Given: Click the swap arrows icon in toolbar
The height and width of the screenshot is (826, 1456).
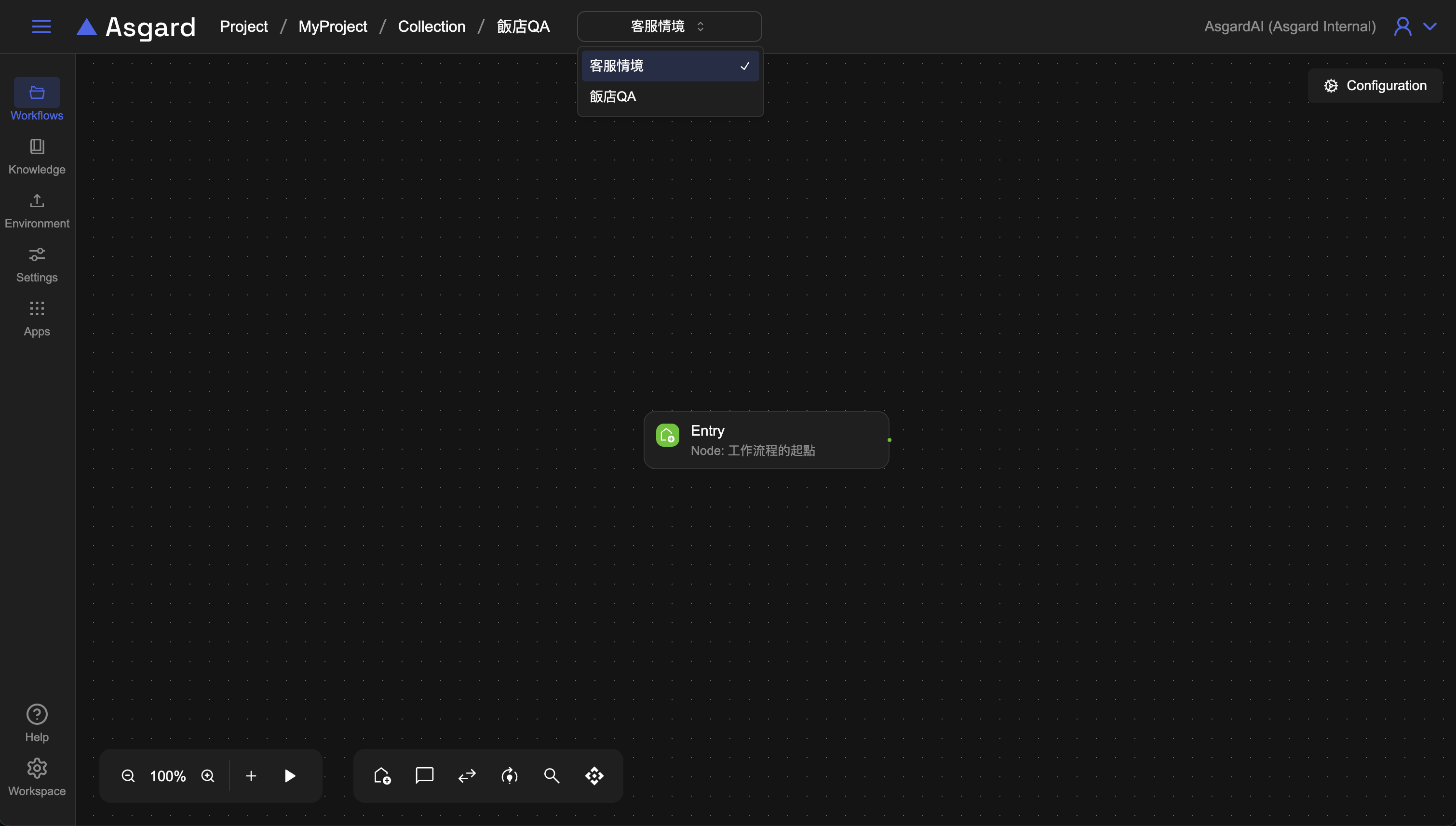Looking at the screenshot, I should (467, 775).
